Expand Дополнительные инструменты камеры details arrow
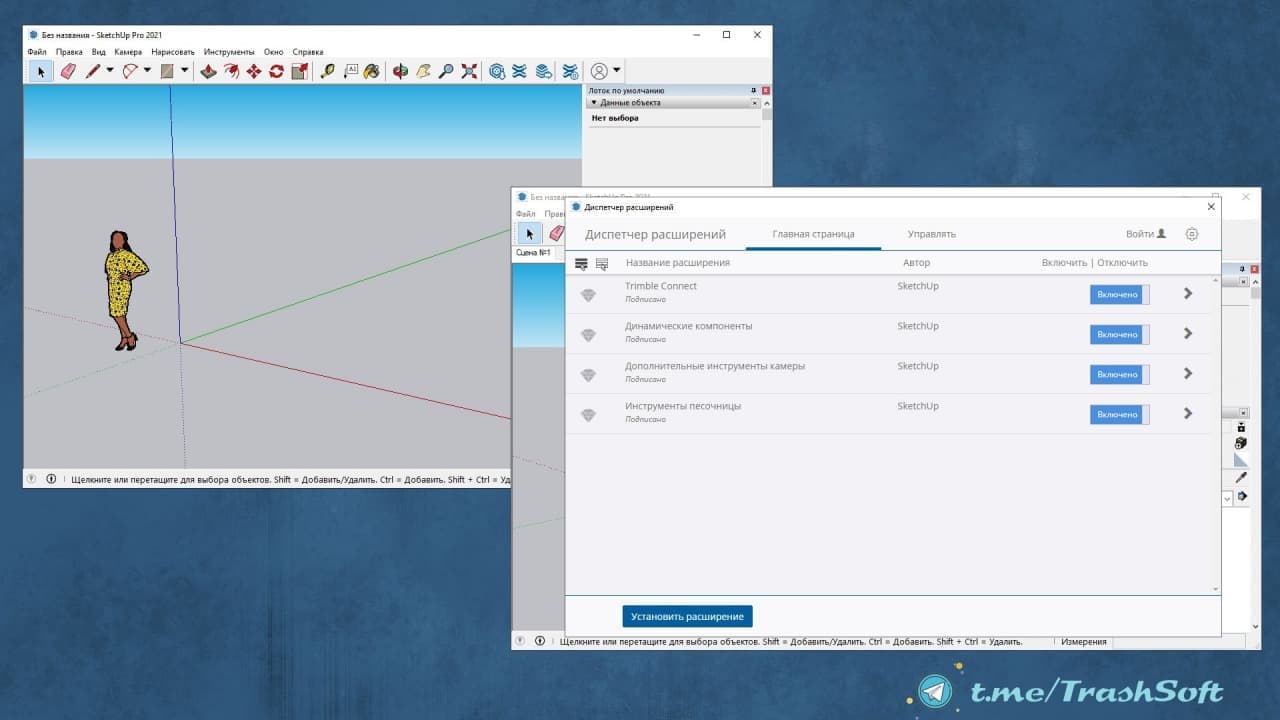Screen dimensions: 1280x720 pyautogui.click(x=1188, y=373)
